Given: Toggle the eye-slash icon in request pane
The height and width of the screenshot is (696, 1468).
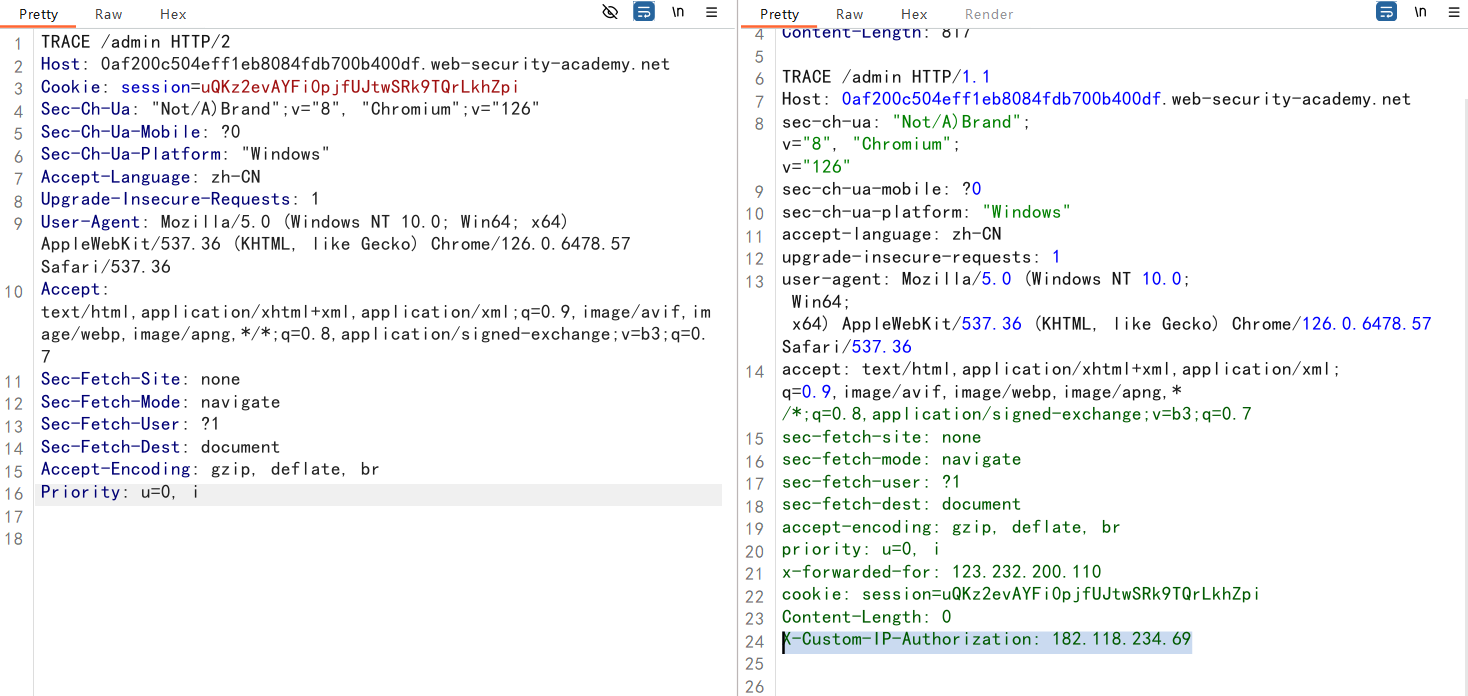Looking at the screenshot, I should point(610,12).
